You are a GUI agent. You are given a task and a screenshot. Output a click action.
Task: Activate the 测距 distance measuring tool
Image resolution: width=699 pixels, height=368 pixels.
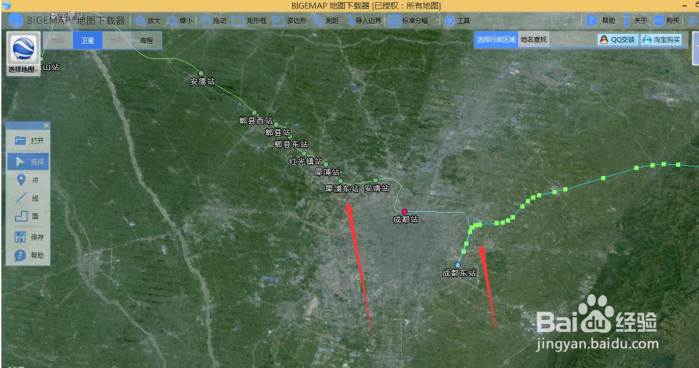click(x=325, y=21)
